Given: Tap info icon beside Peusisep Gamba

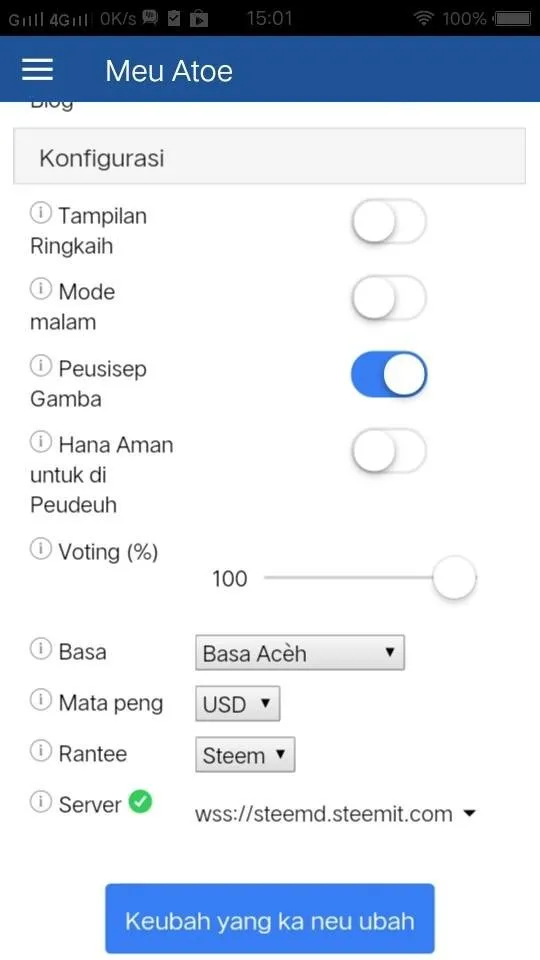Looking at the screenshot, I should click(41, 366).
